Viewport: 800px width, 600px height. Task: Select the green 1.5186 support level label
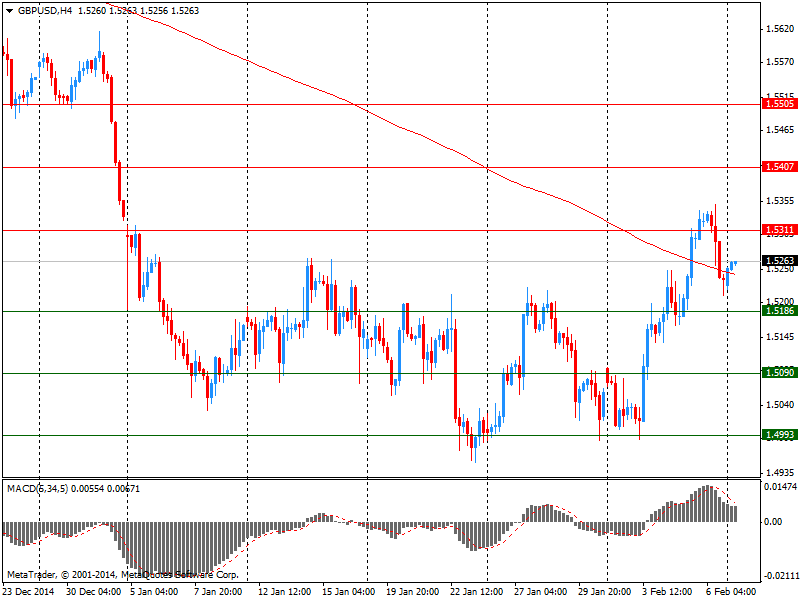click(x=780, y=311)
